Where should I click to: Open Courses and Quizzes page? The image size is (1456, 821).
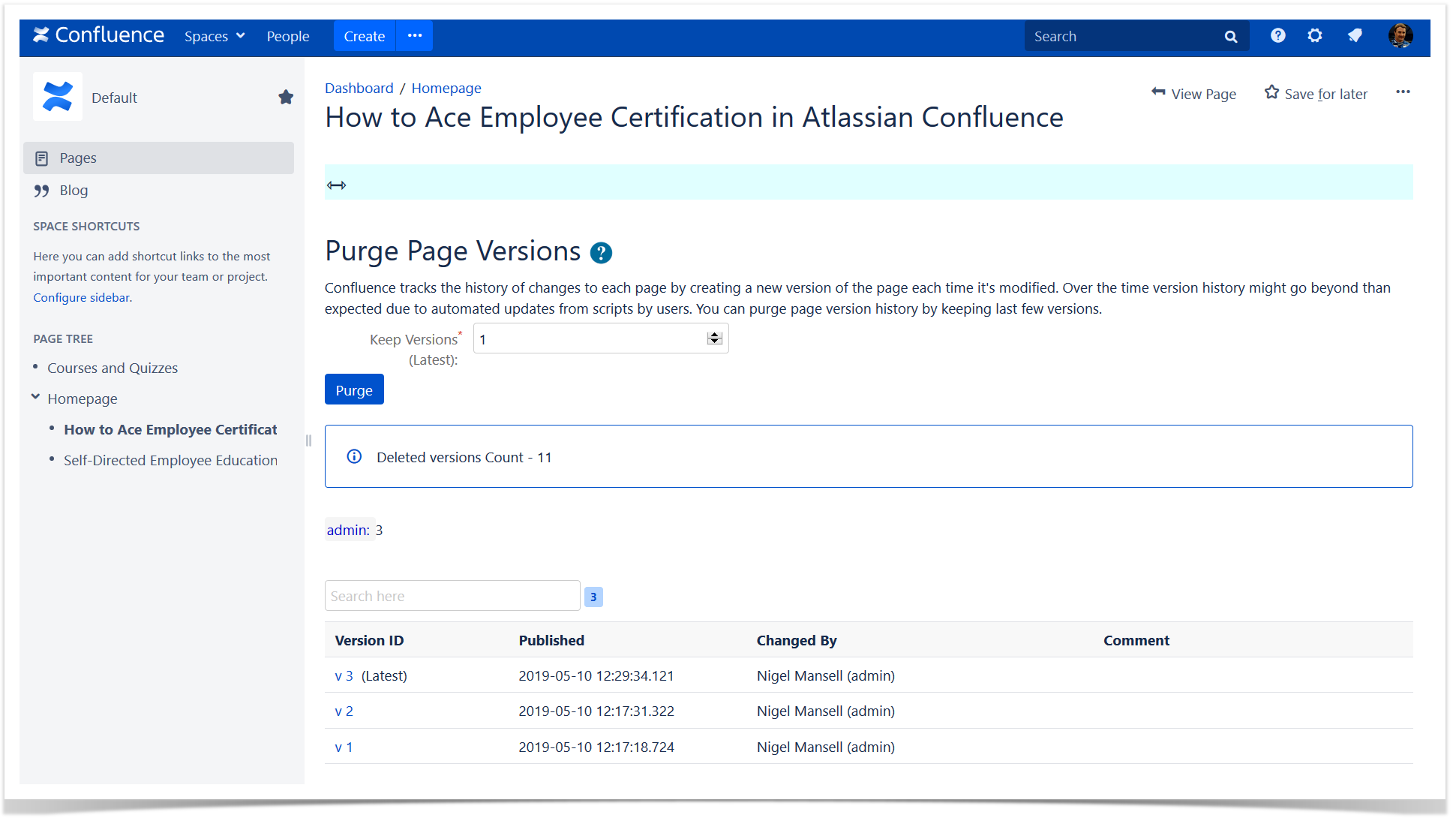click(113, 368)
